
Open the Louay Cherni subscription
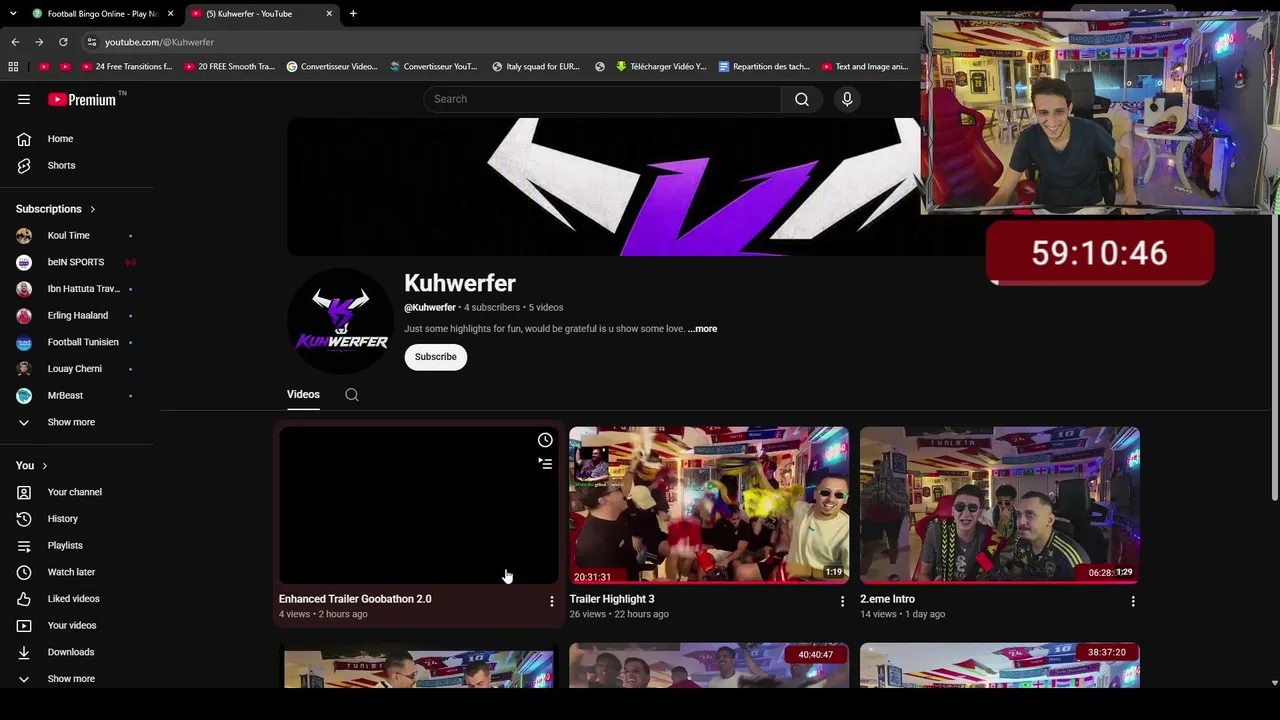pyautogui.click(x=77, y=369)
